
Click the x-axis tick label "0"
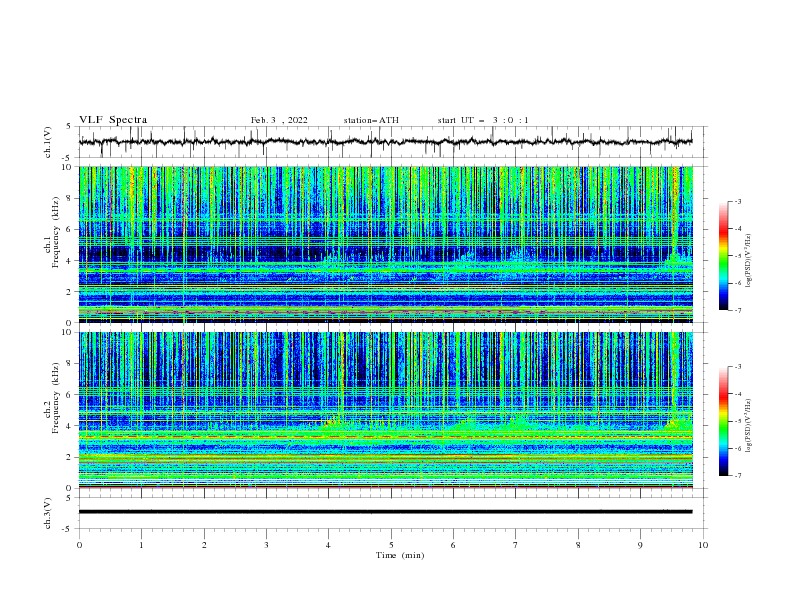tap(79, 545)
